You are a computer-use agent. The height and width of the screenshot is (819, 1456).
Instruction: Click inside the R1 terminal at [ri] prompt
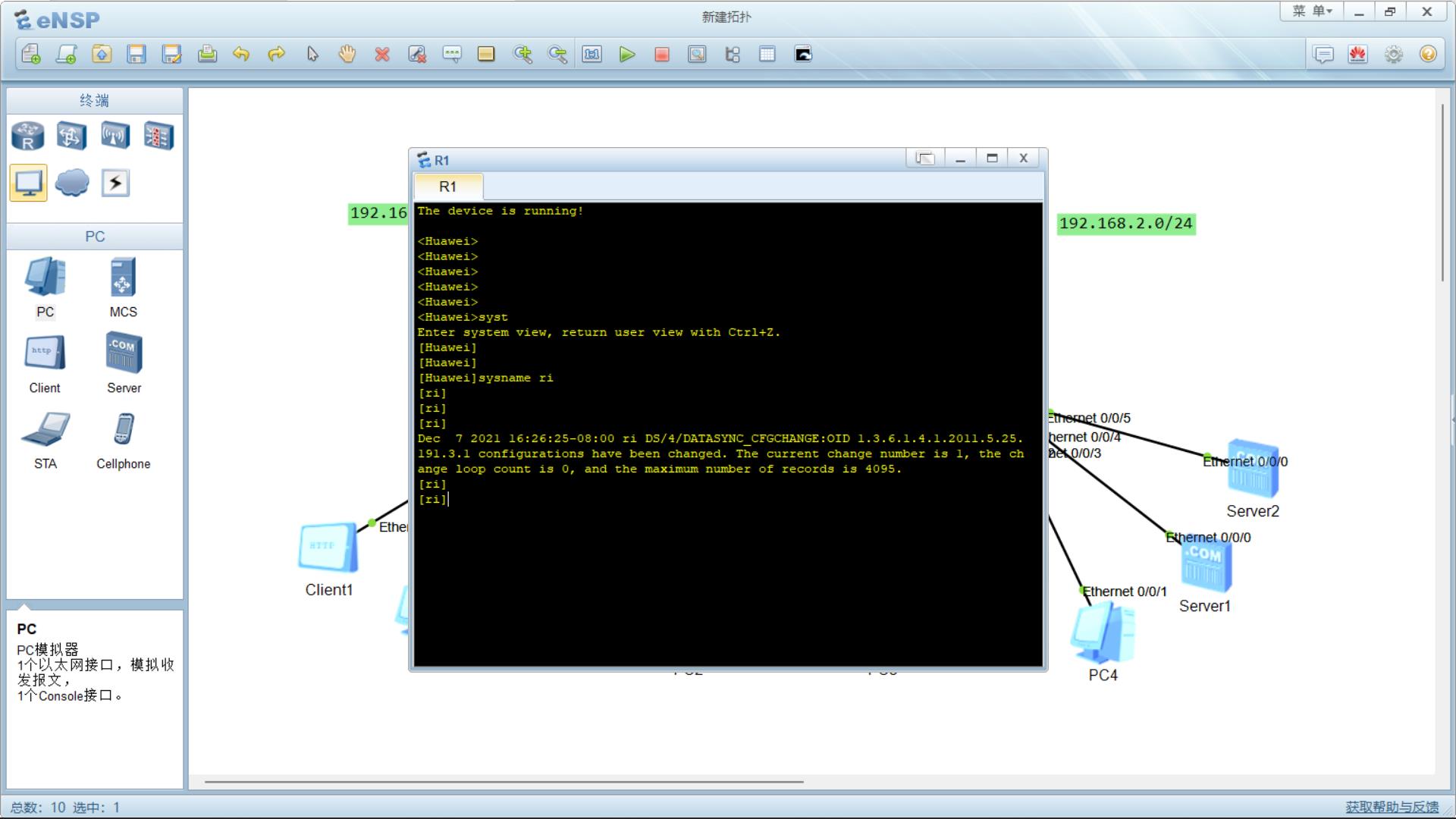click(x=433, y=499)
